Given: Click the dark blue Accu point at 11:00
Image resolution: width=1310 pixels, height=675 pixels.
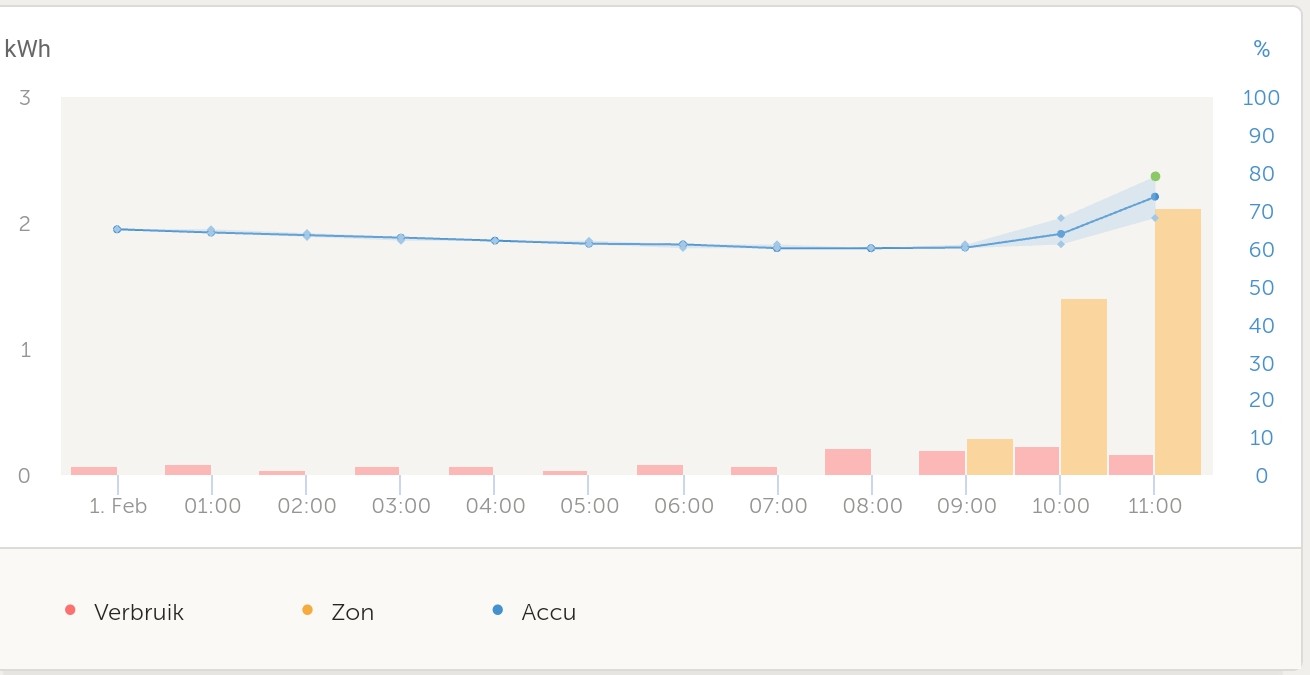Looking at the screenshot, I should [x=1155, y=196].
